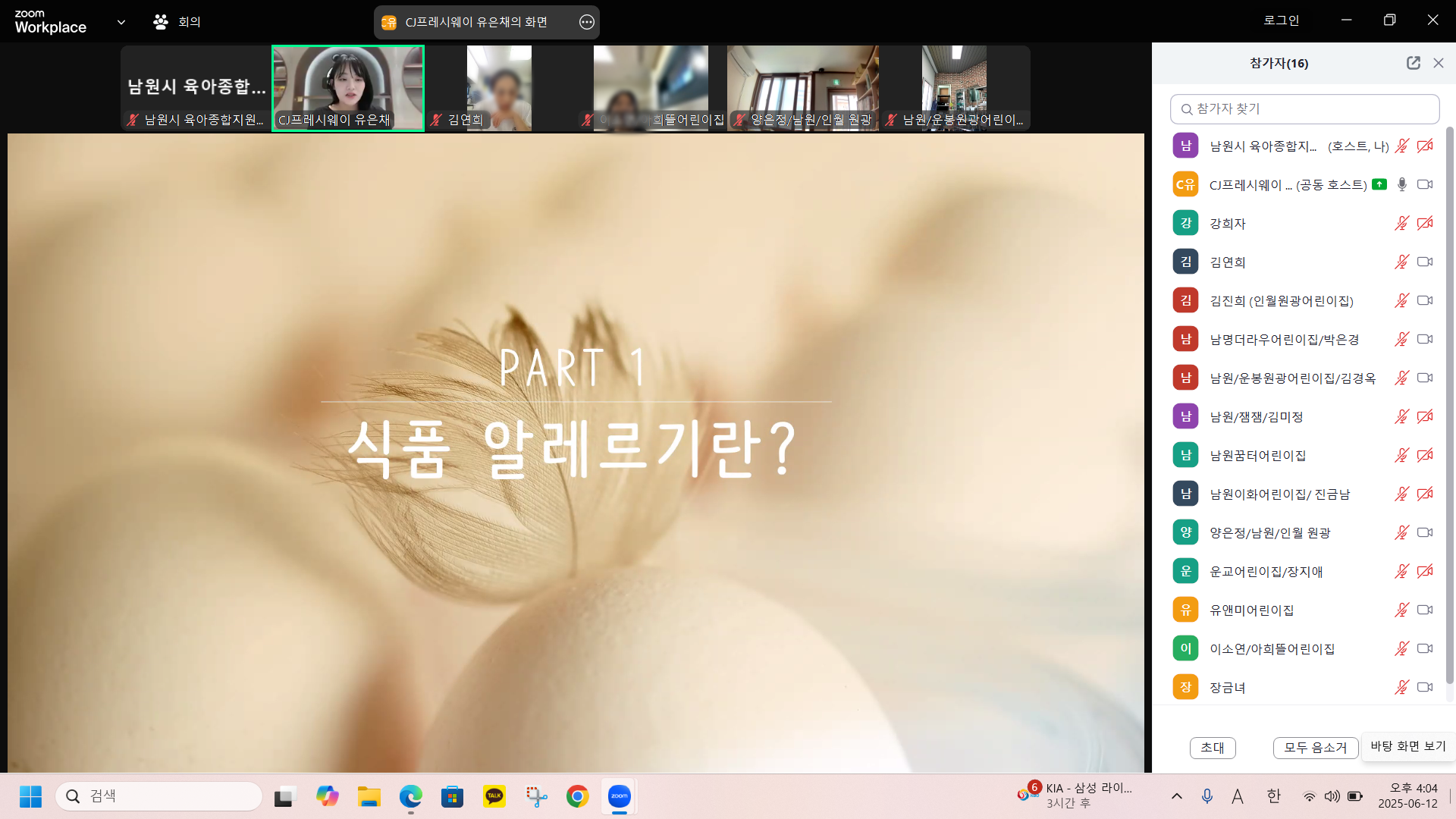The height and width of the screenshot is (819, 1456).
Task: Click camera-off icon for 남원/잼잼/김미정
Action: 1425,417
